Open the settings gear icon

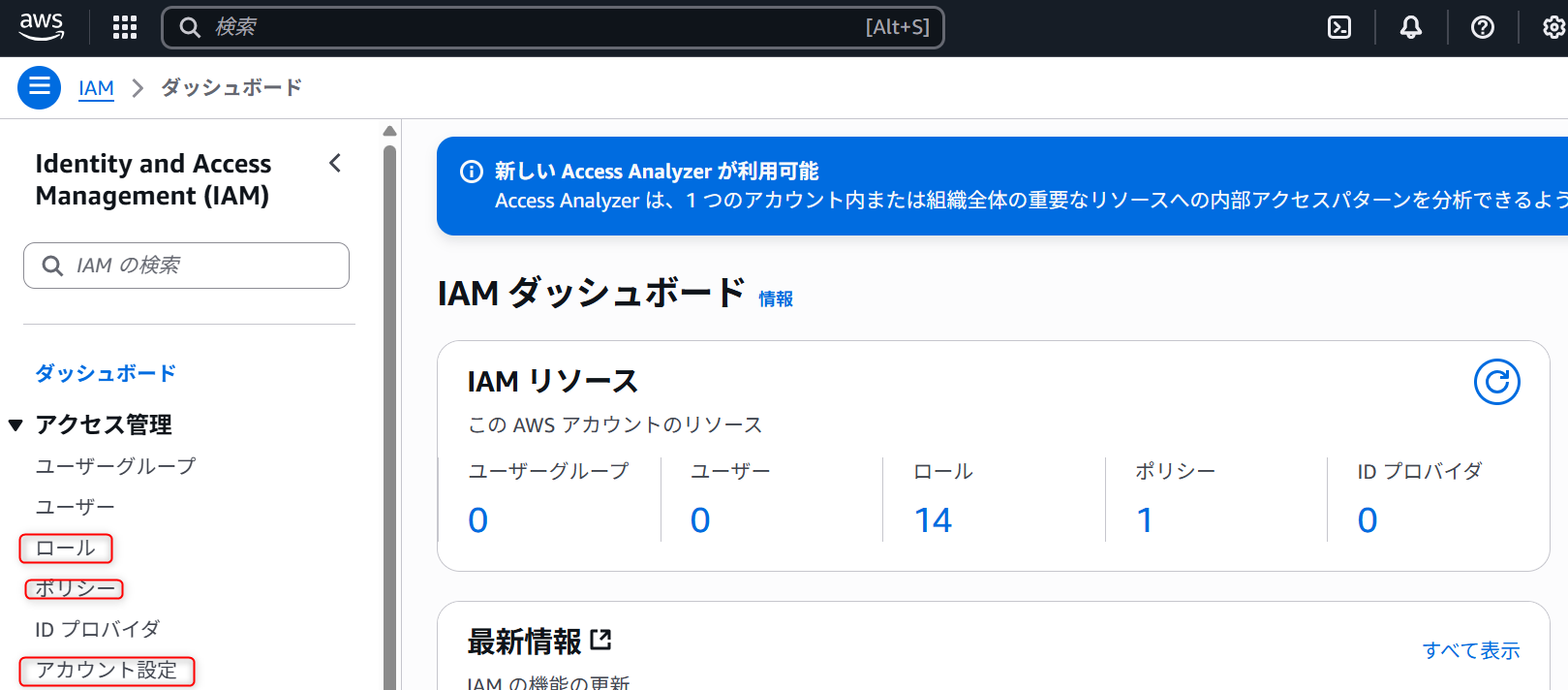coord(1553,27)
